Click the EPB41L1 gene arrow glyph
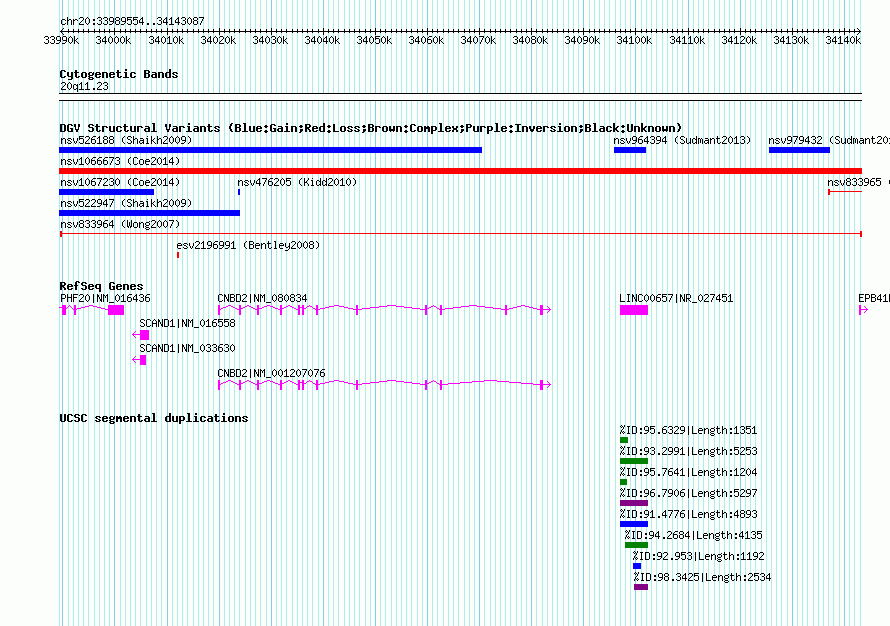The width and height of the screenshot is (890, 626). pos(863,310)
